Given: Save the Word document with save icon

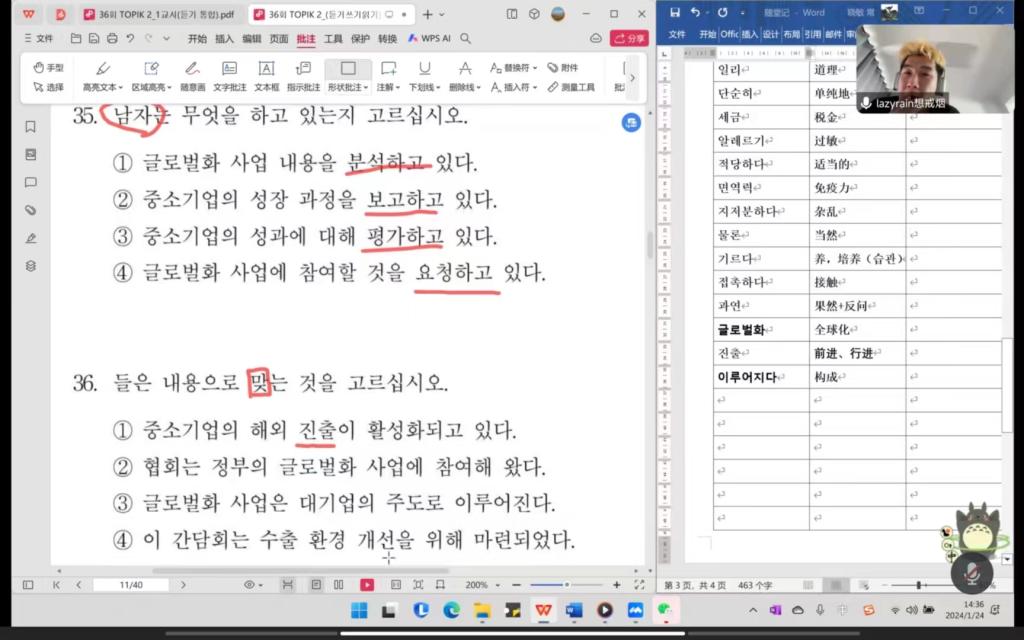Looking at the screenshot, I should coord(675,12).
